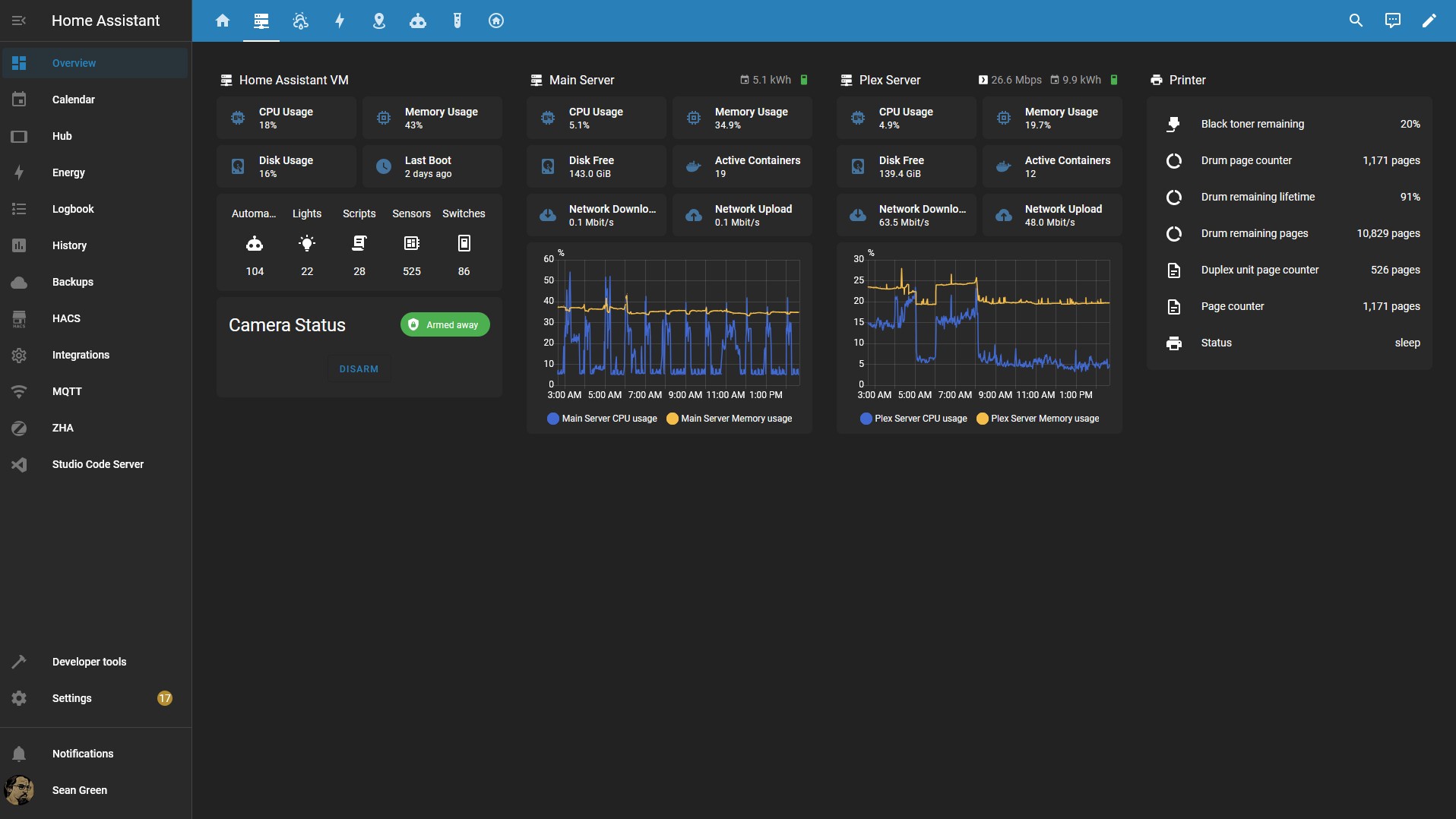
Task: Open Lights count bulb icon
Action: click(x=307, y=243)
